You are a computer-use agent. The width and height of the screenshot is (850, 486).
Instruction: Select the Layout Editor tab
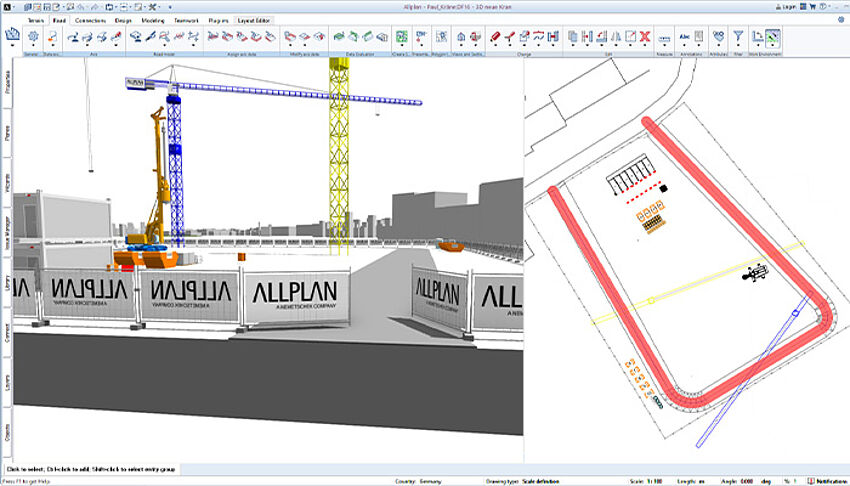coord(254,19)
